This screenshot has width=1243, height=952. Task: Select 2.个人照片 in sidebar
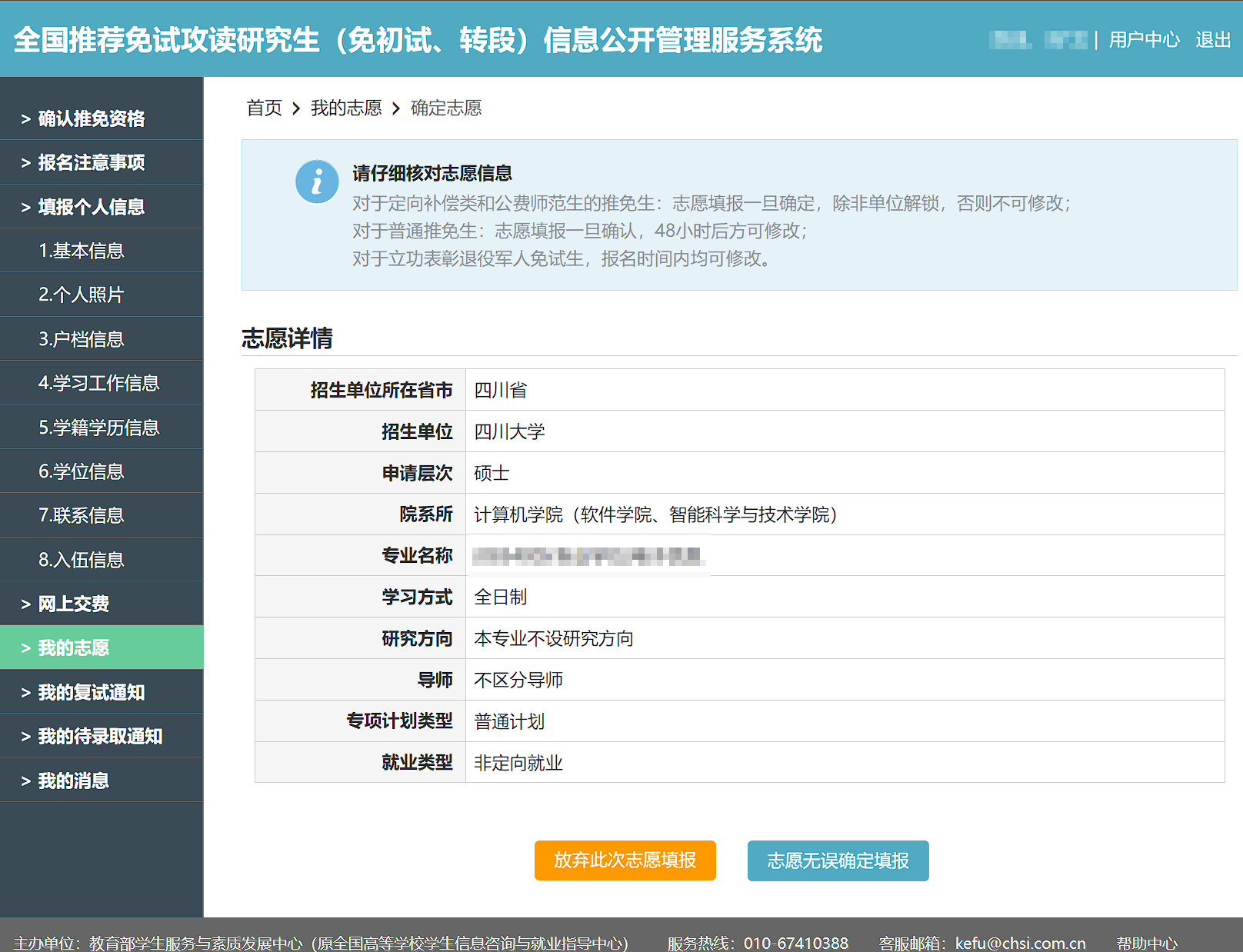tap(102, 295)
